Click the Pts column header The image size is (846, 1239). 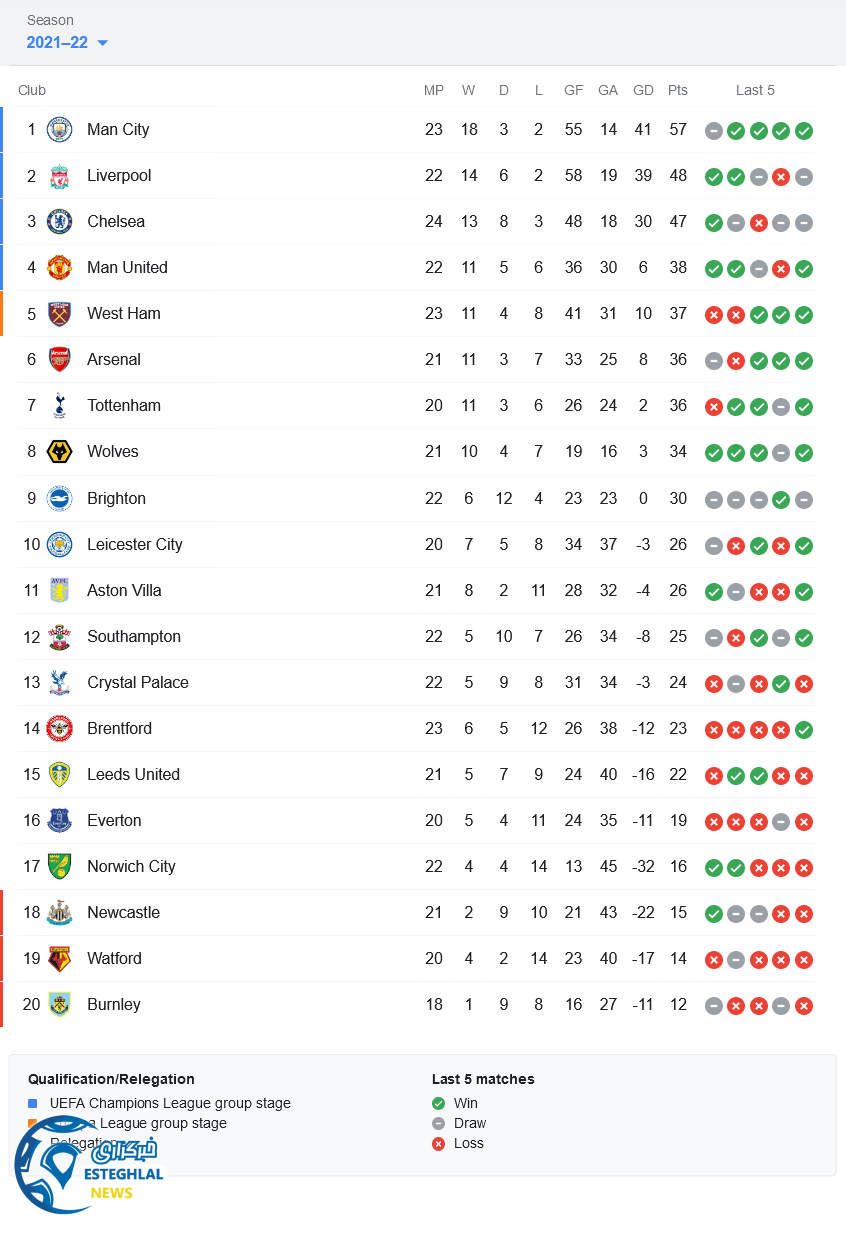click(x=678, y=90)
